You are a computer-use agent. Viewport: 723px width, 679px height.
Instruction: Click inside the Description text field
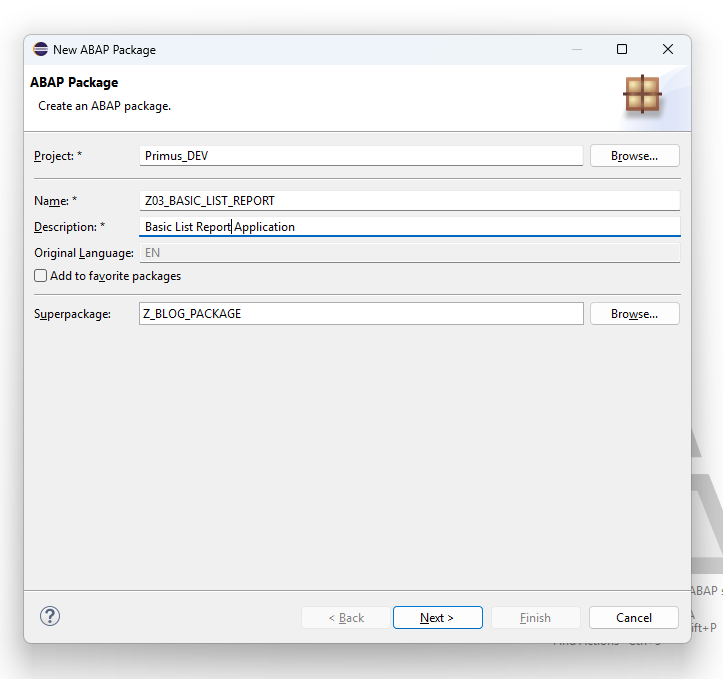[x=409, y=227]
